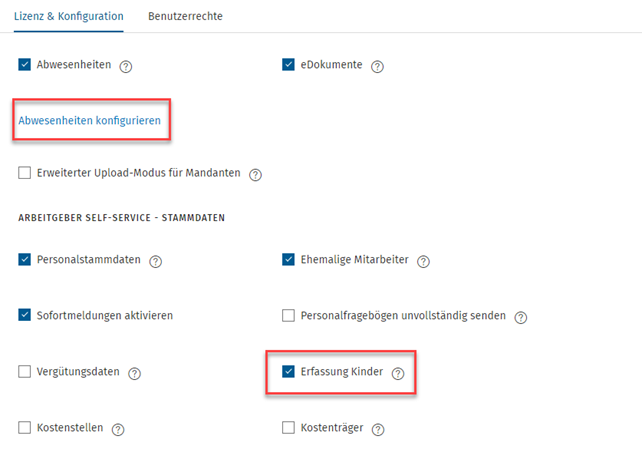Screen dimensions: 642x449
Task: Tick Personalfragebögen unvollständig senden checkbox
Action: coord(288,315)
